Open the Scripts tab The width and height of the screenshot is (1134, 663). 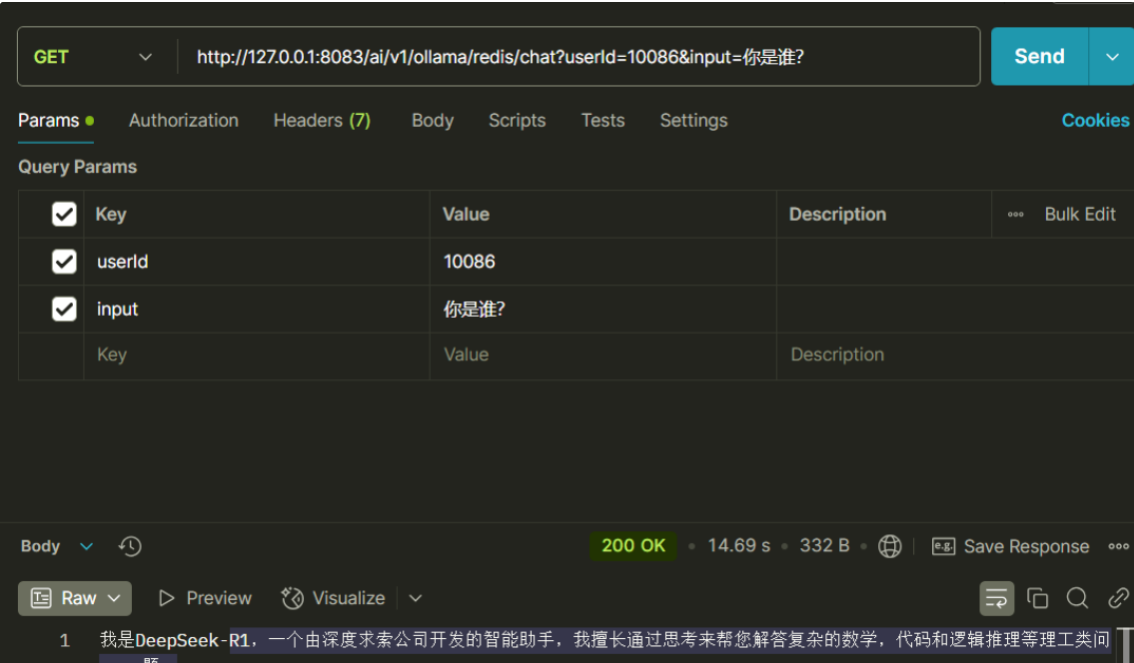pos(517,120)
